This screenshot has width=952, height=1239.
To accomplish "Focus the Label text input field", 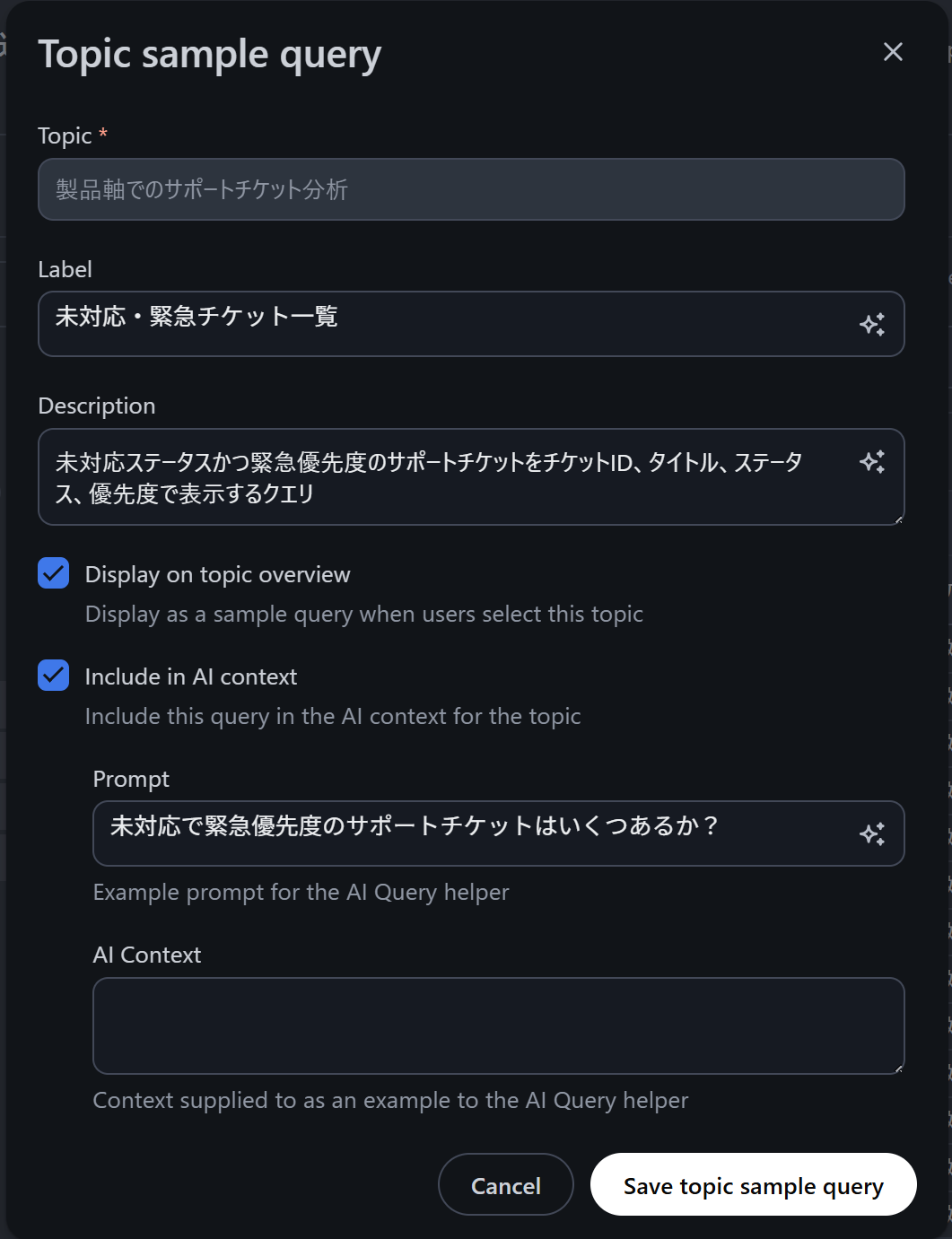I will (449, 324).
